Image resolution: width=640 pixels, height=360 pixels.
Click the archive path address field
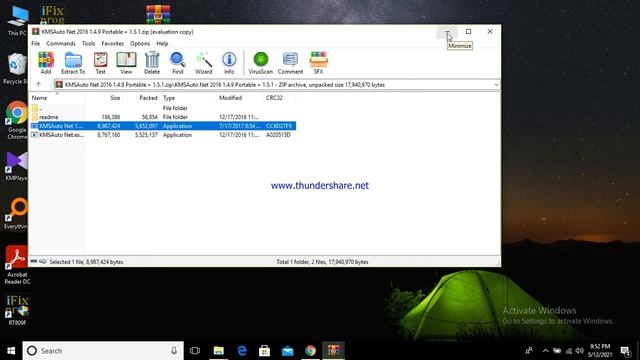tap(277, 84)
